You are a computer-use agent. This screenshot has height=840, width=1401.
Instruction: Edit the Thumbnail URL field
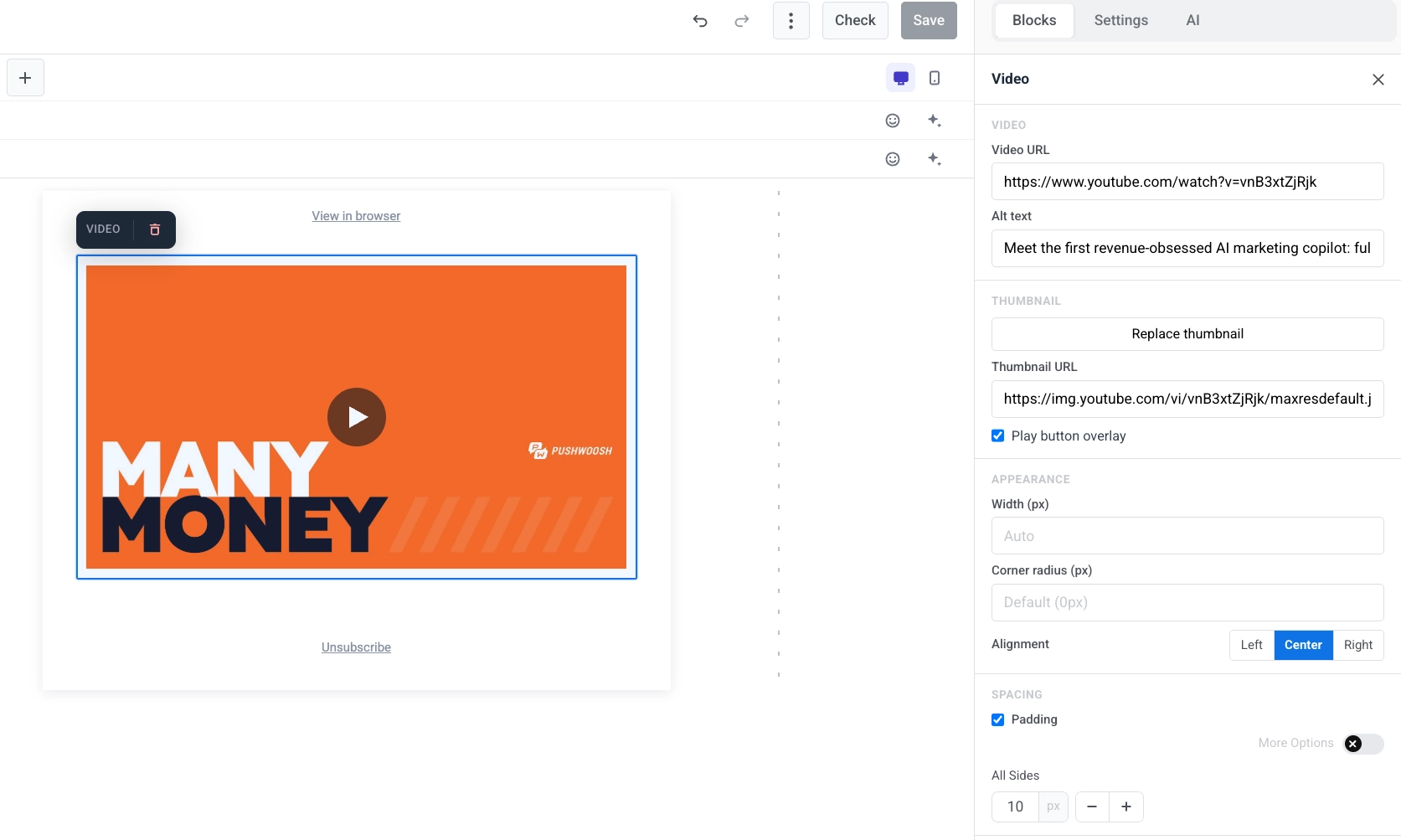(1187, 399)
